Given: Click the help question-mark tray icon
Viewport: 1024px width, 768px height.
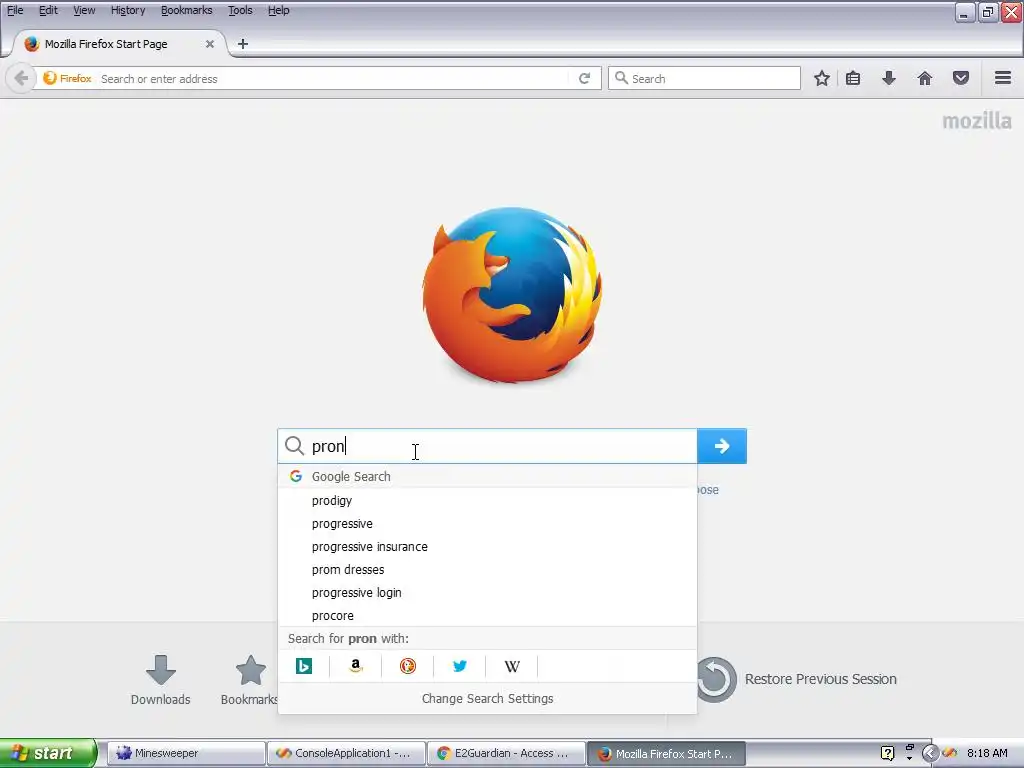Looking at the screenshot, I should 888,754.
